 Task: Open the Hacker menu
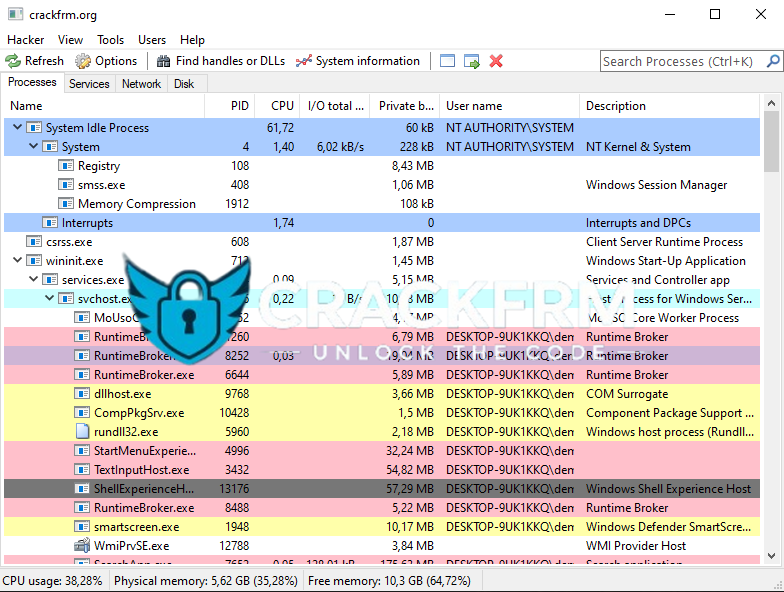tap(26, 40)
